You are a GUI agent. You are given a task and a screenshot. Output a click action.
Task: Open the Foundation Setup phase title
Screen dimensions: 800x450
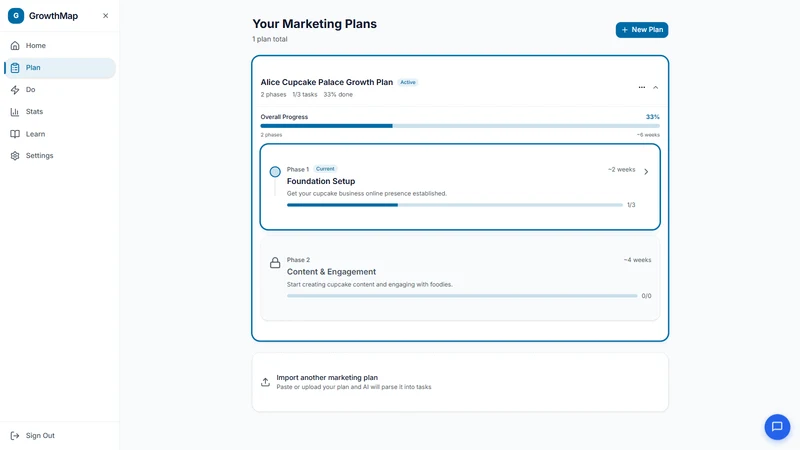click(x=321, y=181)
